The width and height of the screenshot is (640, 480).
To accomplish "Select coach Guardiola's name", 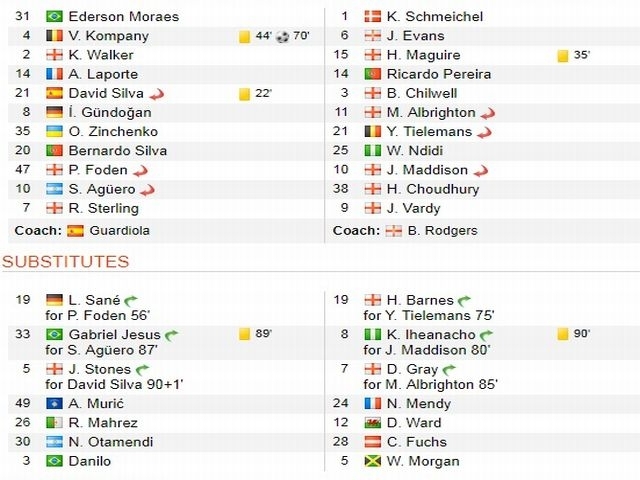I will click(x=120, y=231).
